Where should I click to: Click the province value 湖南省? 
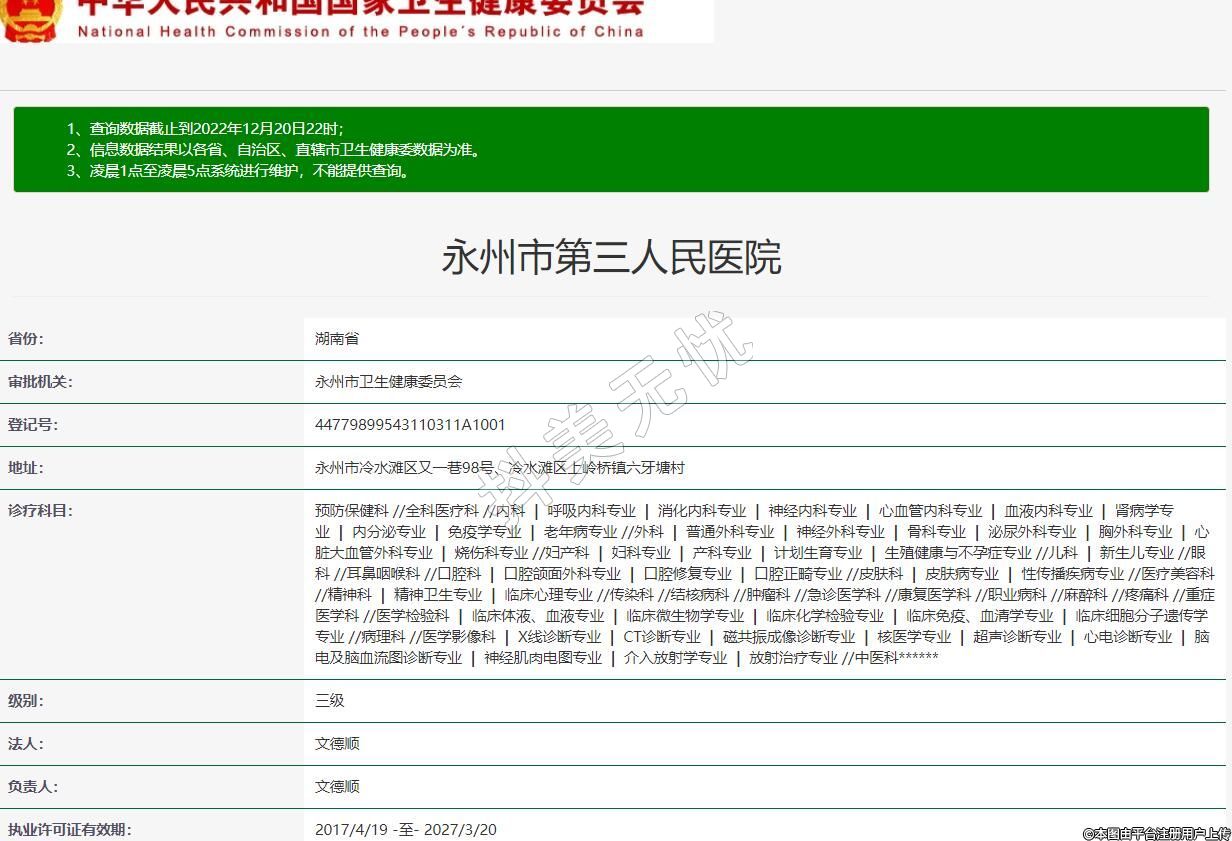click(337, 339)
